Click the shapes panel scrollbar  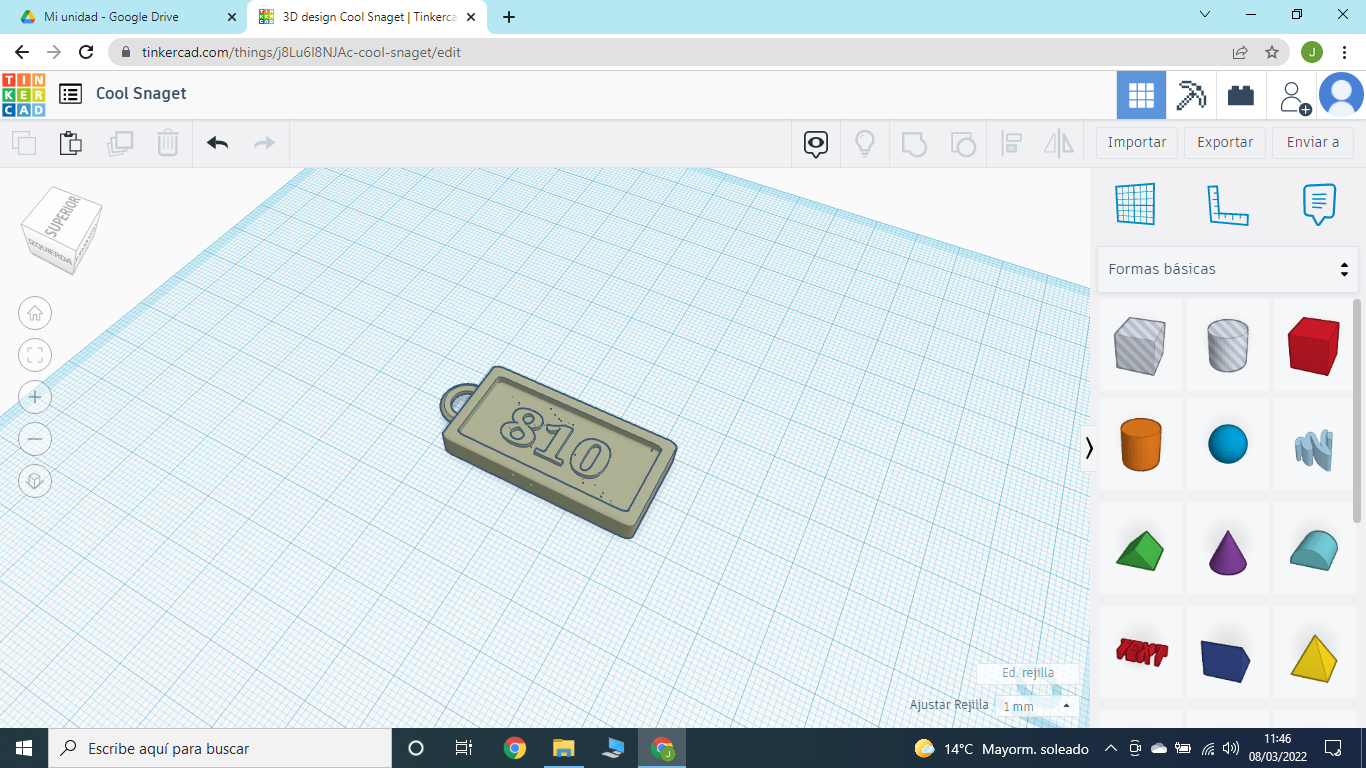tap(1357, 410)
